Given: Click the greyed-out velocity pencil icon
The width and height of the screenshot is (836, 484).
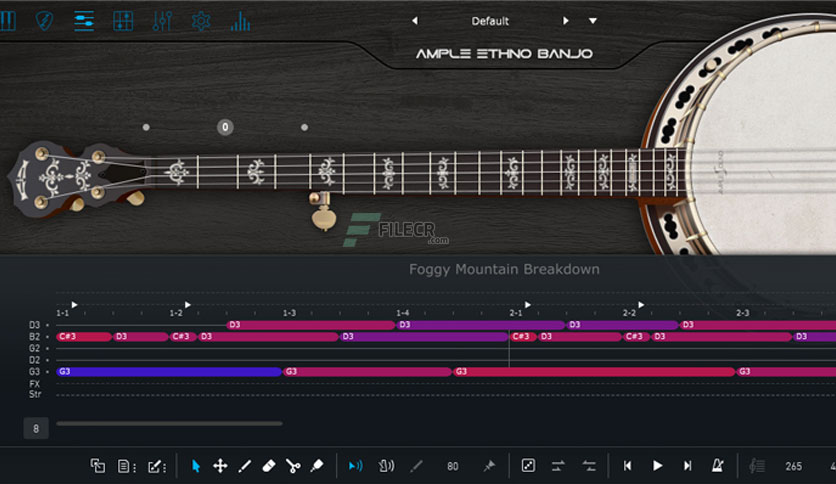Looking at the screenshot, I should click(416, 466).
